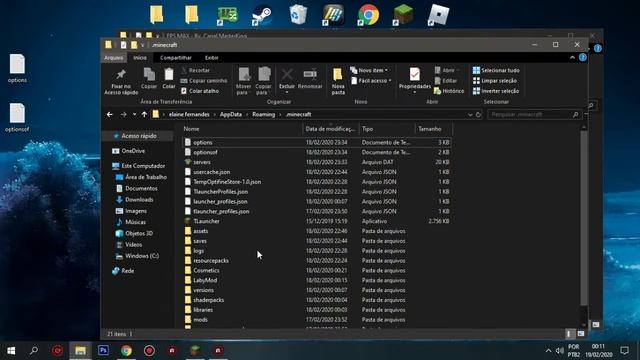Select the resourcepacks folder
Screen dimensions: 640x360
(x=317, y=260)
